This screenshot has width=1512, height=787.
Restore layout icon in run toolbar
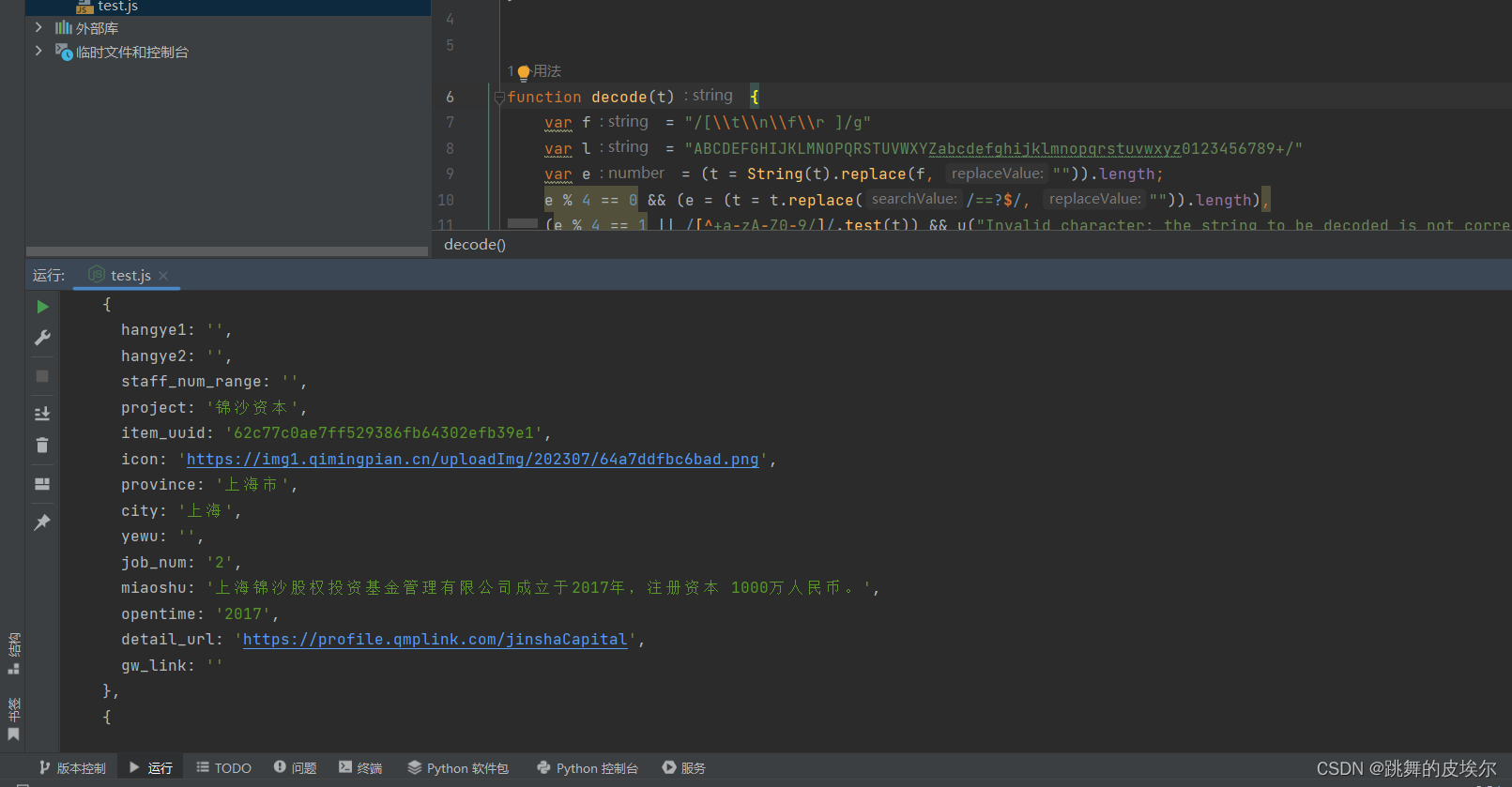point(42,484)
